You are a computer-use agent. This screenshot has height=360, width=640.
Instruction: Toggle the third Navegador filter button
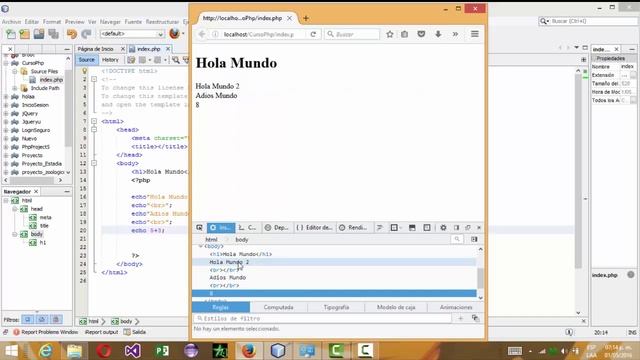pyautogui.click(x=56, y=319)
